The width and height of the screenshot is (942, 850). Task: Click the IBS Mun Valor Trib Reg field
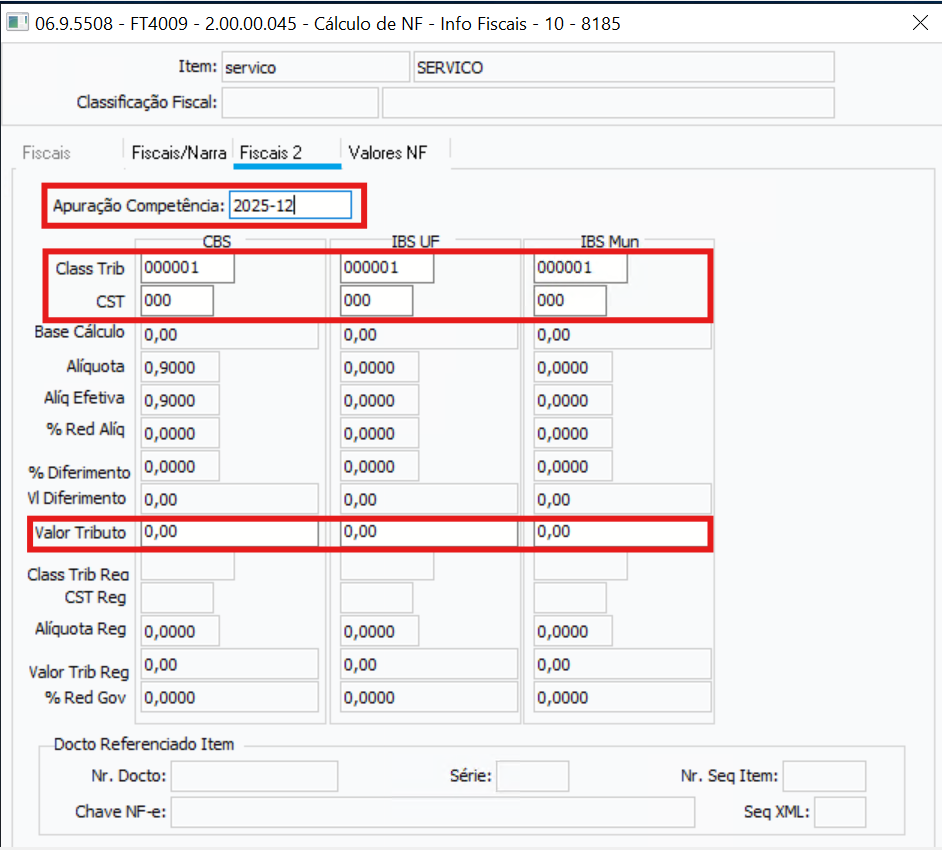622,664
